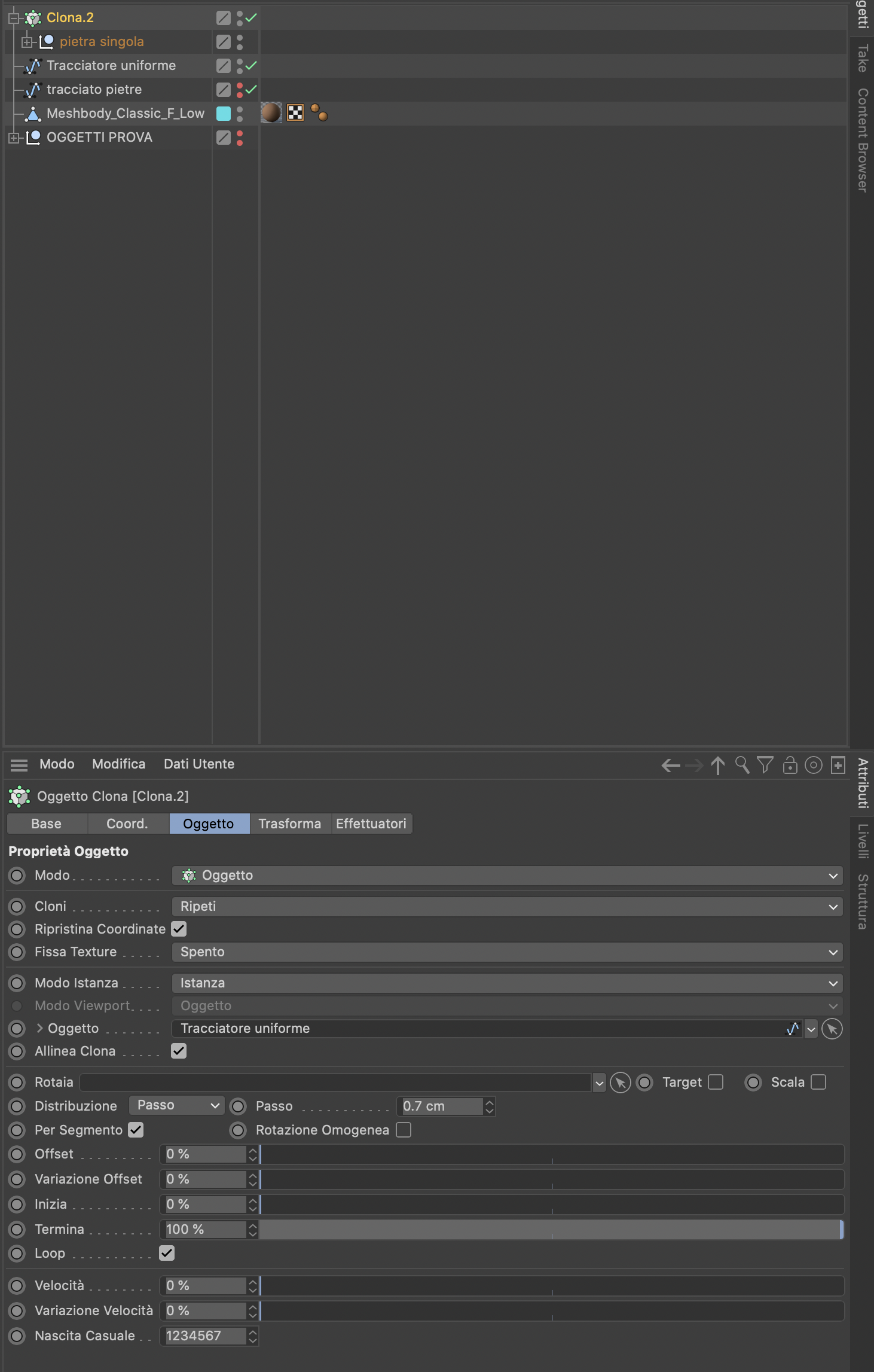Click the up arrow navigation icon
Viewport: 874px width, 1372px height.
[x=718, y=765]
